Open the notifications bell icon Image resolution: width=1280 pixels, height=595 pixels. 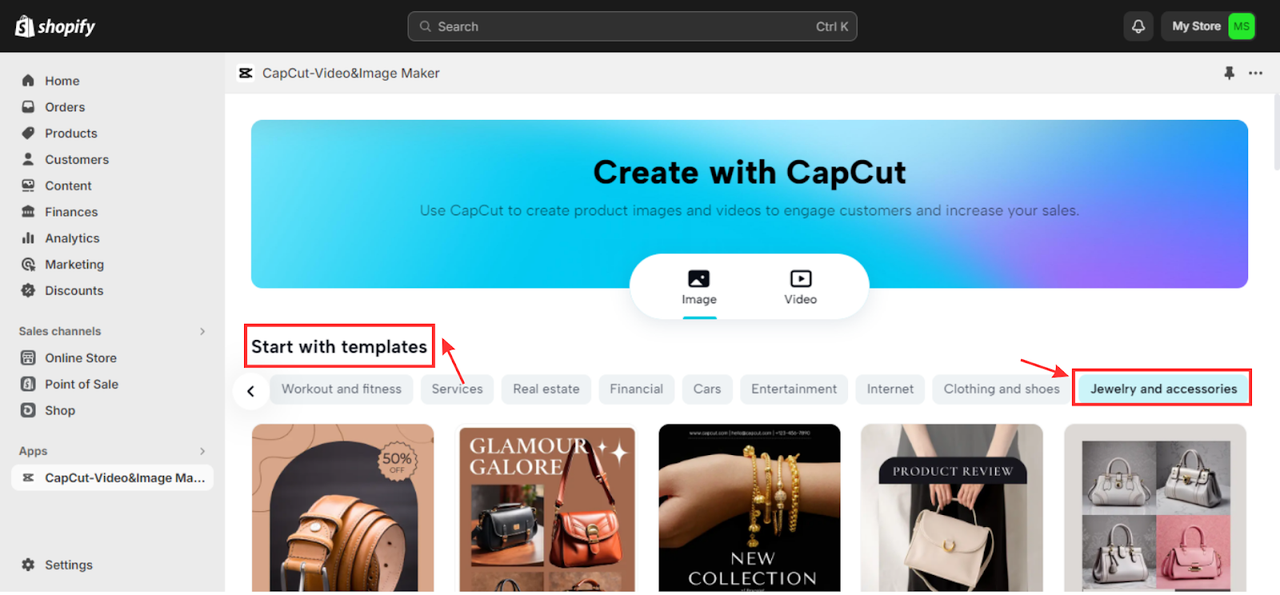(x=1138, y=27)
